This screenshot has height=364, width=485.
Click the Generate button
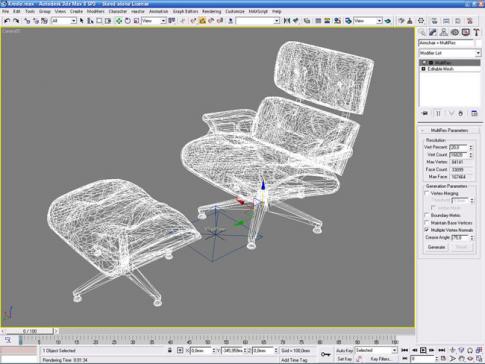tap(436, 247)
